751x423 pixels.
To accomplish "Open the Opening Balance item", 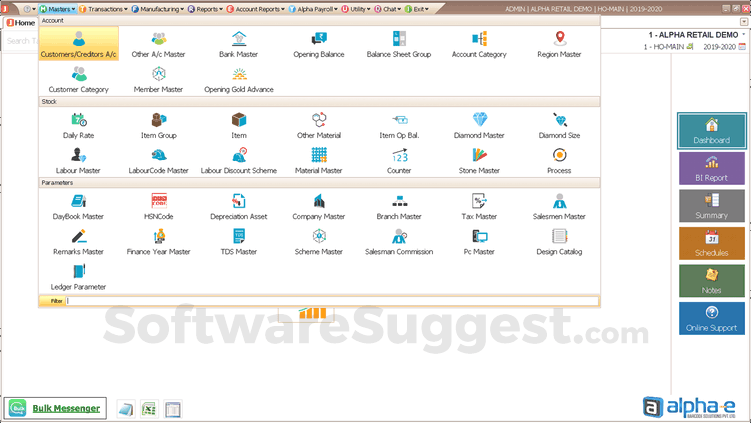I will tap(319, 45).
